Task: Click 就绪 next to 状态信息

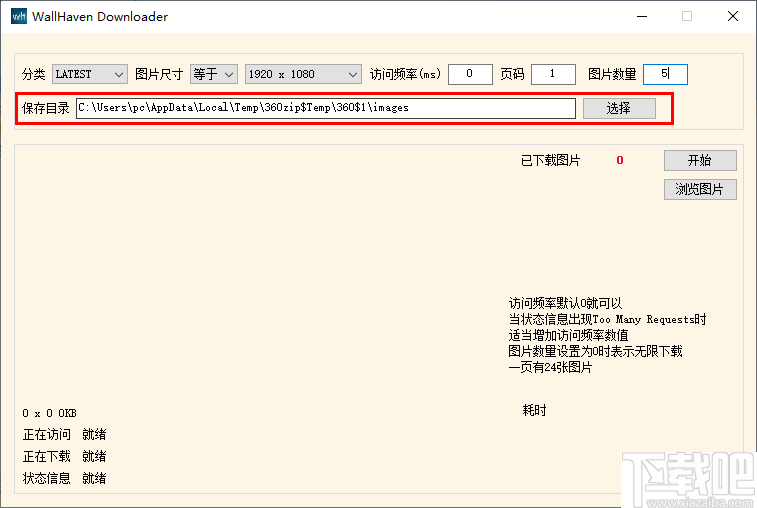Action: (94, 478)
